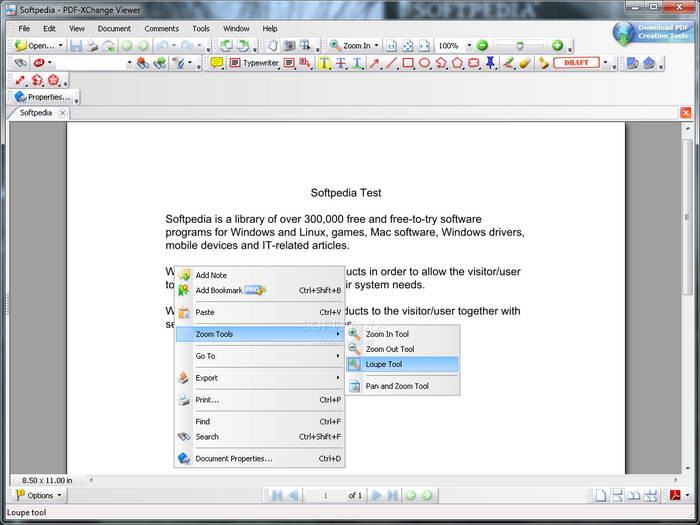
Task: Open the Tools menu
Action: tap(201, 28)
